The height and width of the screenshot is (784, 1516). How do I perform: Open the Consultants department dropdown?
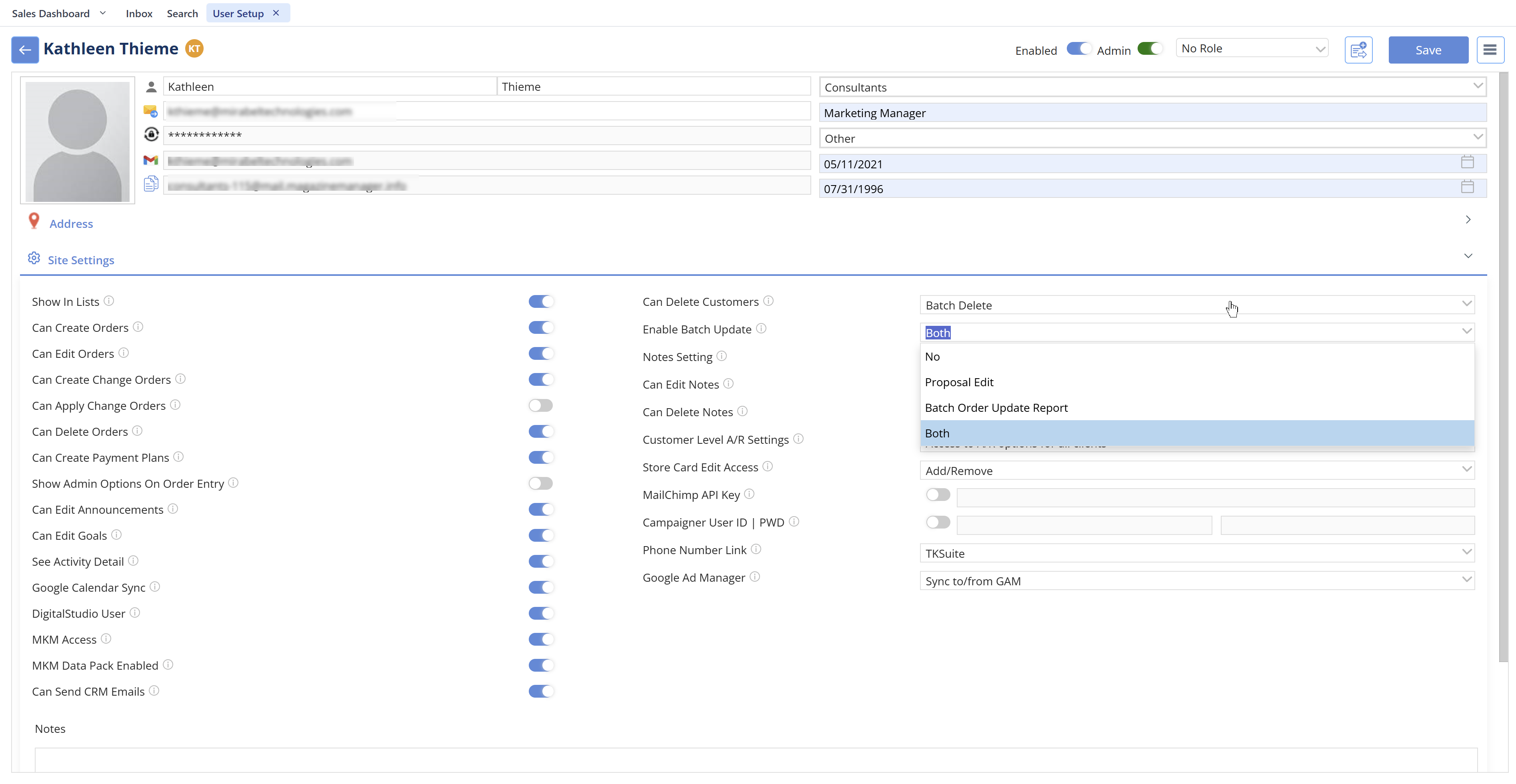(x=1152, y=87)
